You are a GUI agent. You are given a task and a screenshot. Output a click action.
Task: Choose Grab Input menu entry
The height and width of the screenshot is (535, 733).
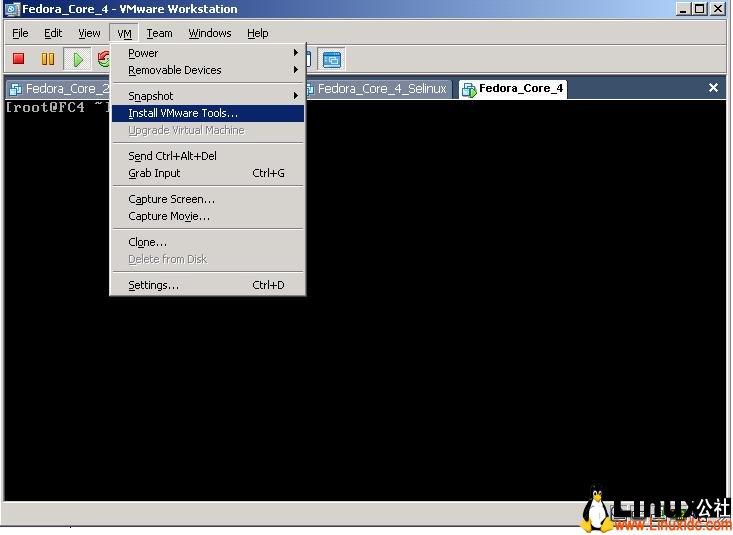(x=208, y=174)
